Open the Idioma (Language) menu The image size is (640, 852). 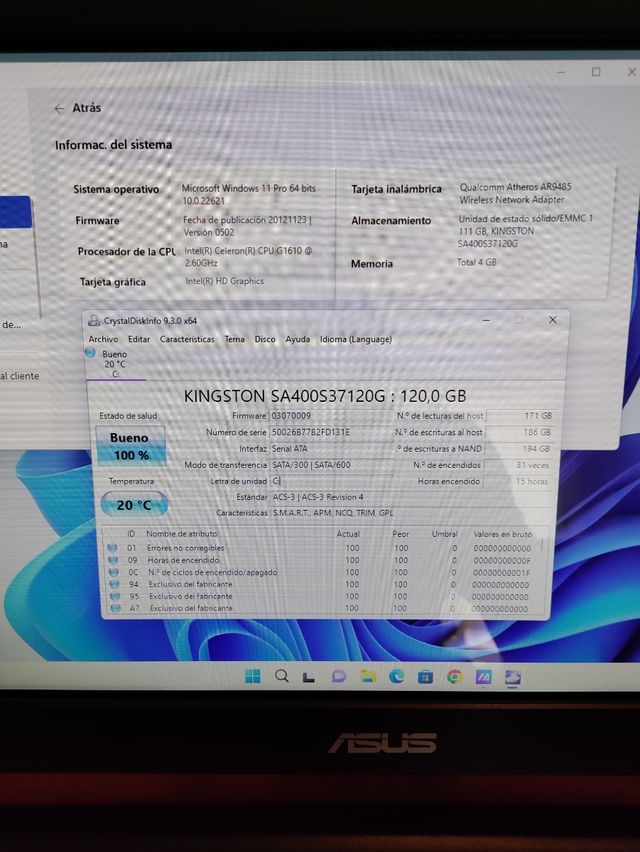pyautogui.click(x=356, y=339)
